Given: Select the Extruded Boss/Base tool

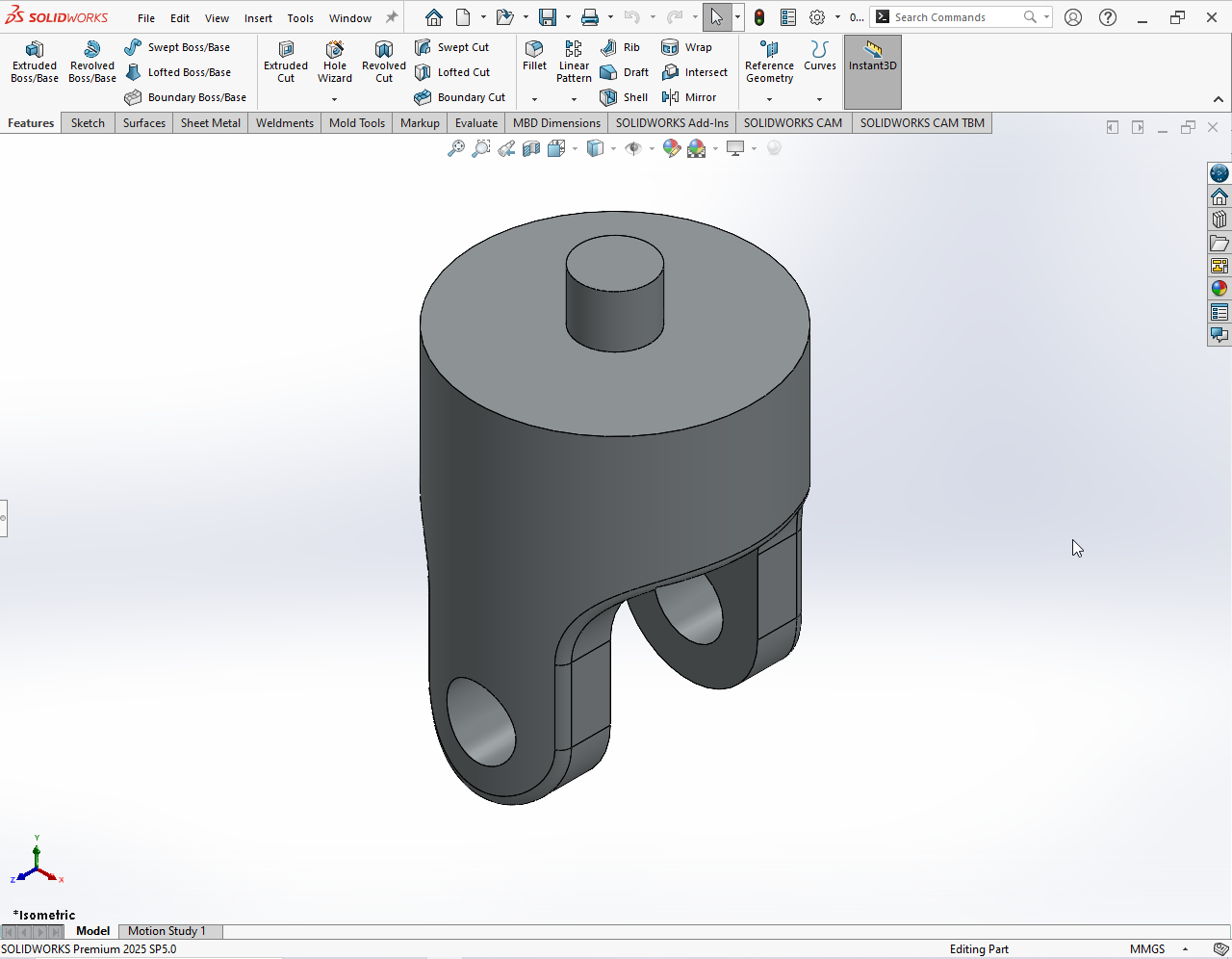Looking at the screenshot, I should click(35, 63).
